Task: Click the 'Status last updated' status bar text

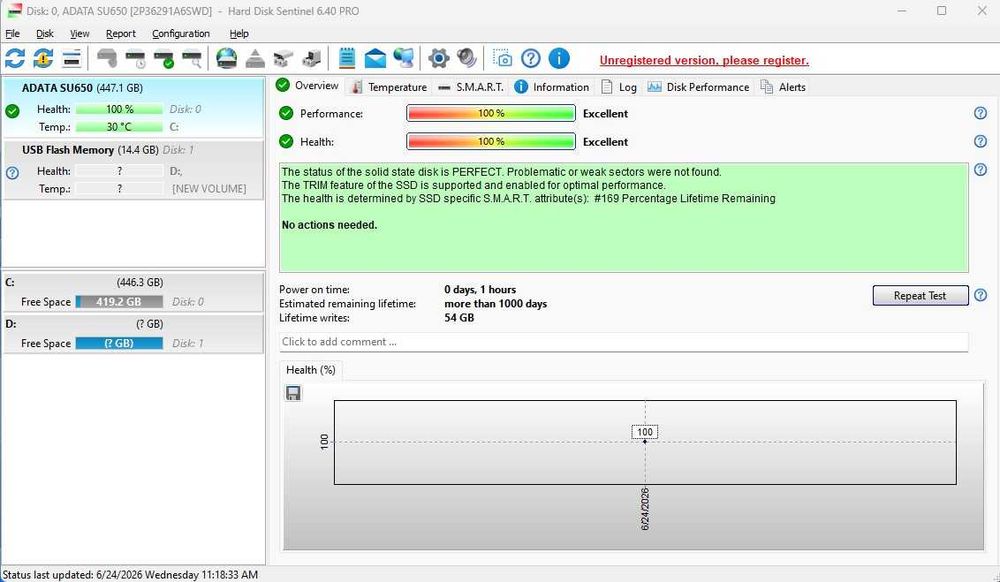Action: pyautogui.click(x=130, y=574)
